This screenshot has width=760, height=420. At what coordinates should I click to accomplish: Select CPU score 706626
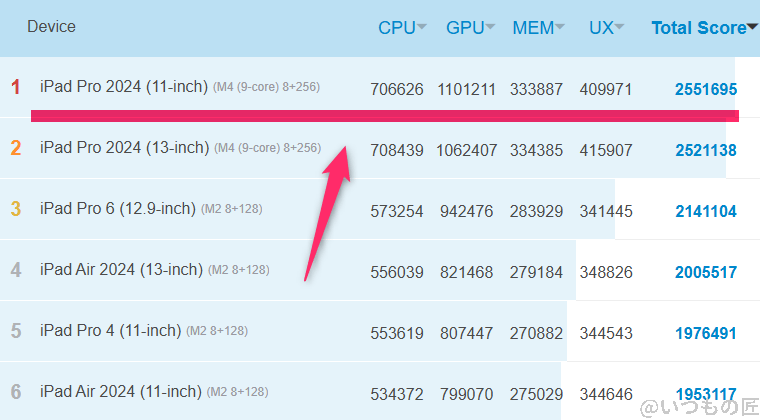397,89
